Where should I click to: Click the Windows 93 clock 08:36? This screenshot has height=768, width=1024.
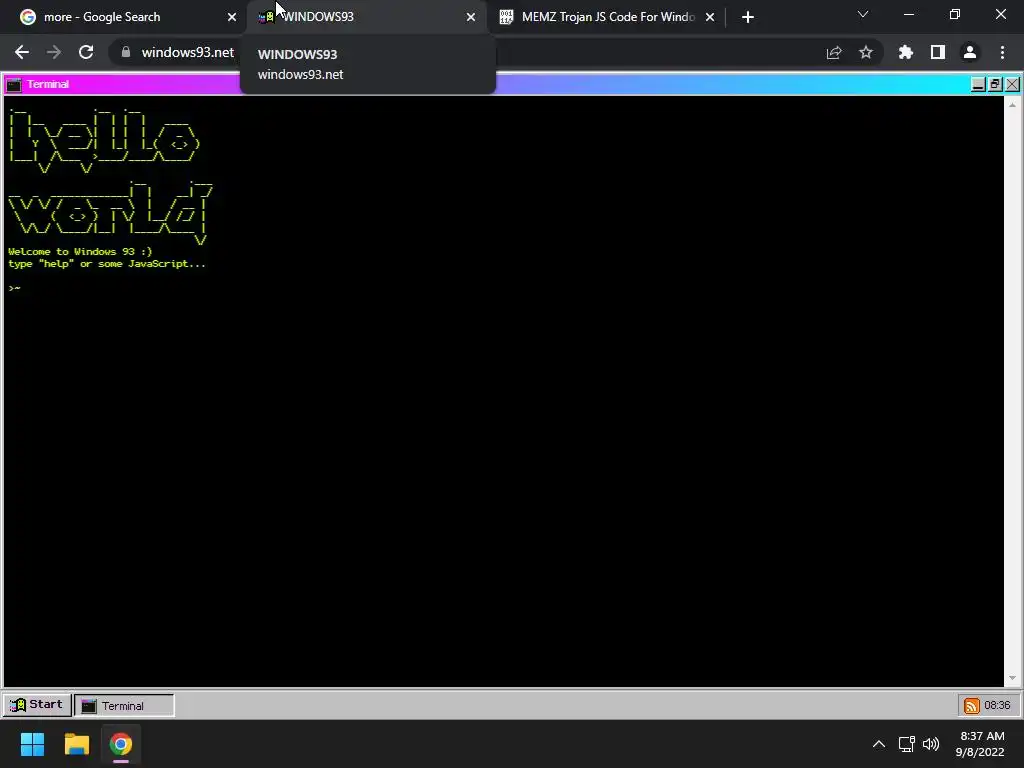(997, 705)
